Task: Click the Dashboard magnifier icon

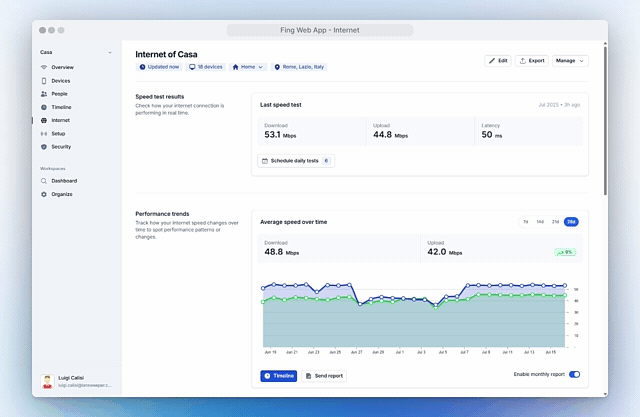Action: [x=44, y=181]
